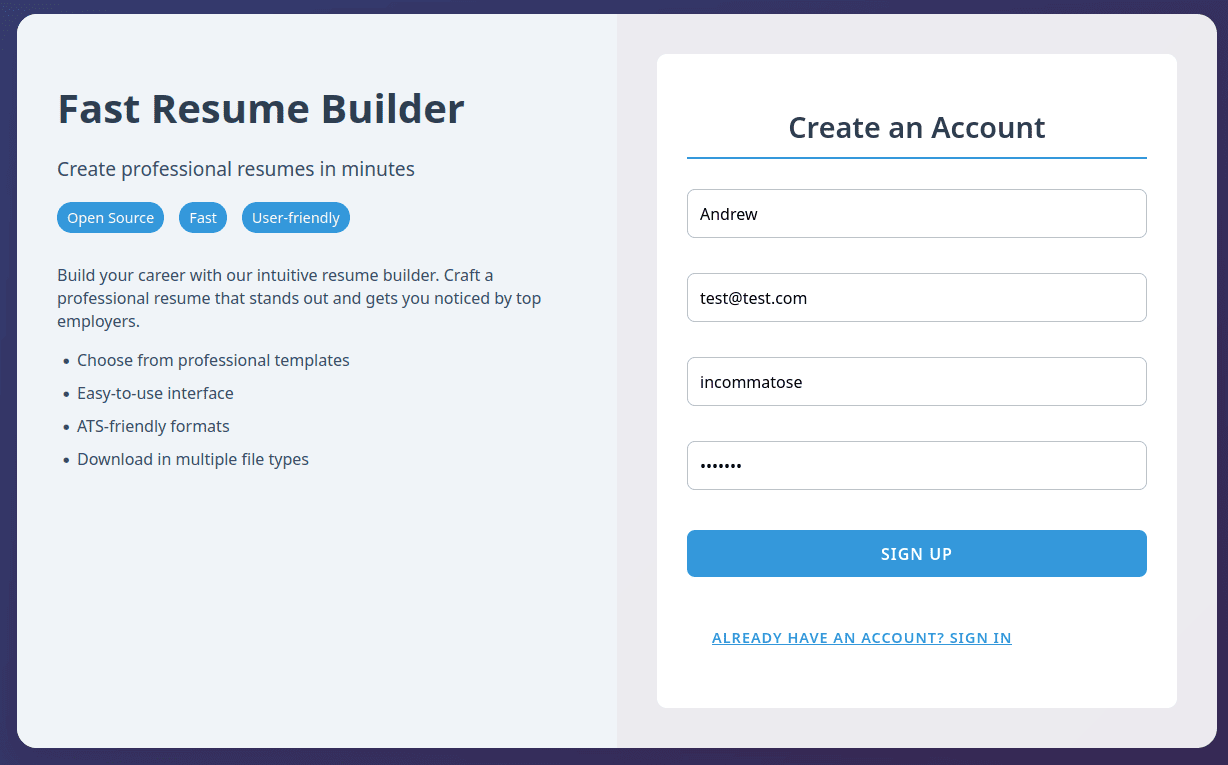
Task: Click the User-friendly tag badge
Action: pyautogui.click(x=296, y=218)
